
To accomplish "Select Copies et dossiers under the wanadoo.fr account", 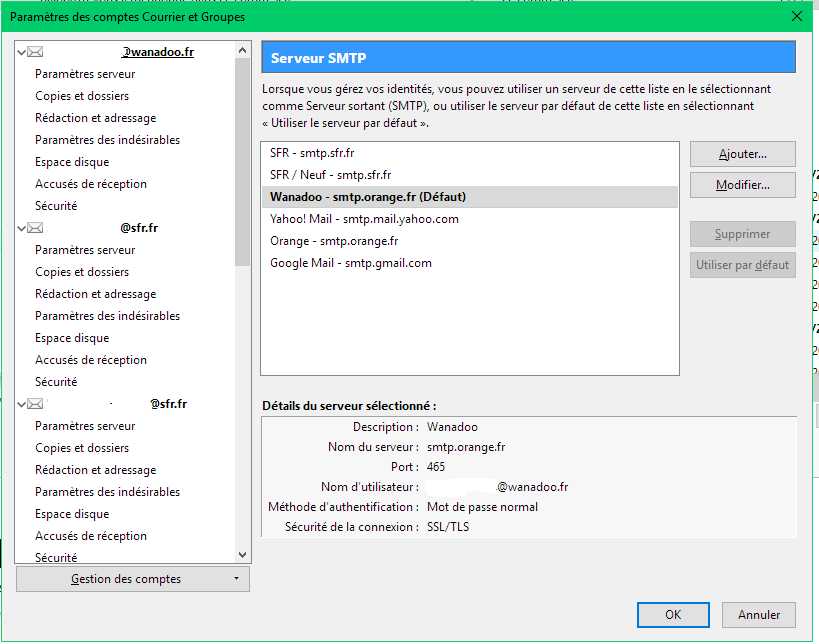I will coord(82,96).
